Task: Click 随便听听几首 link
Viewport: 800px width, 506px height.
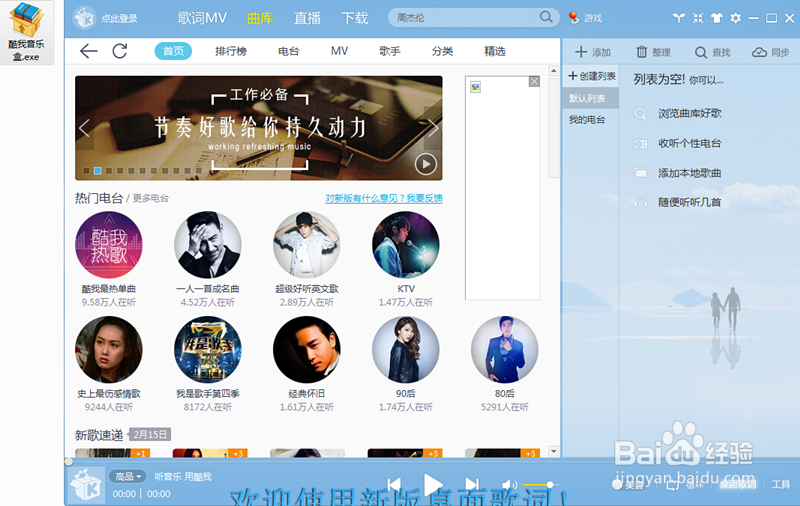Action: pos(689,202)
